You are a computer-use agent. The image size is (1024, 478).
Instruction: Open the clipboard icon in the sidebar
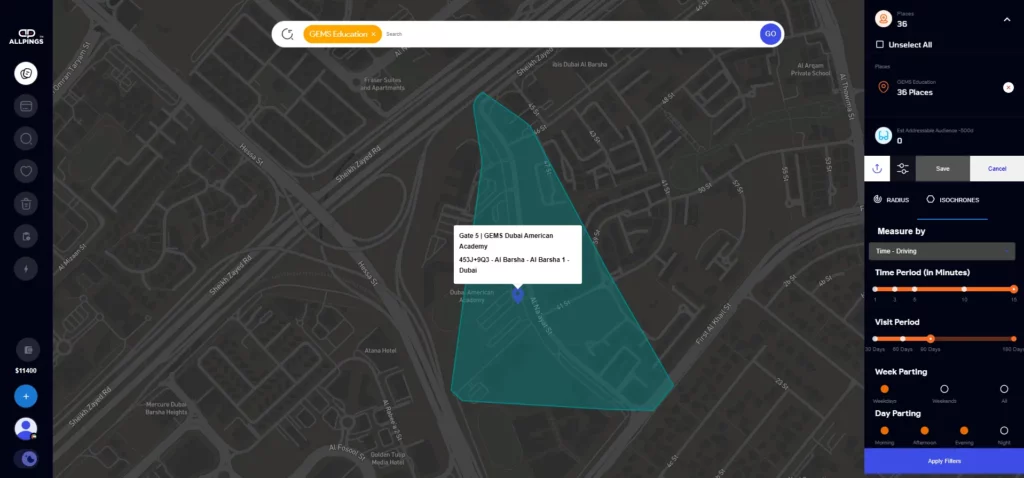tap(26, 236)
